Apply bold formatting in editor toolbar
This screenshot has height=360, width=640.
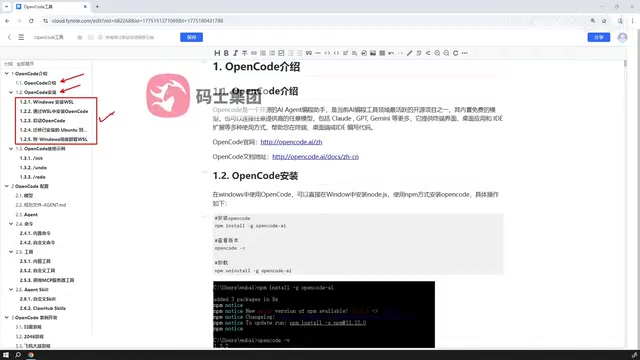(226, 53)
